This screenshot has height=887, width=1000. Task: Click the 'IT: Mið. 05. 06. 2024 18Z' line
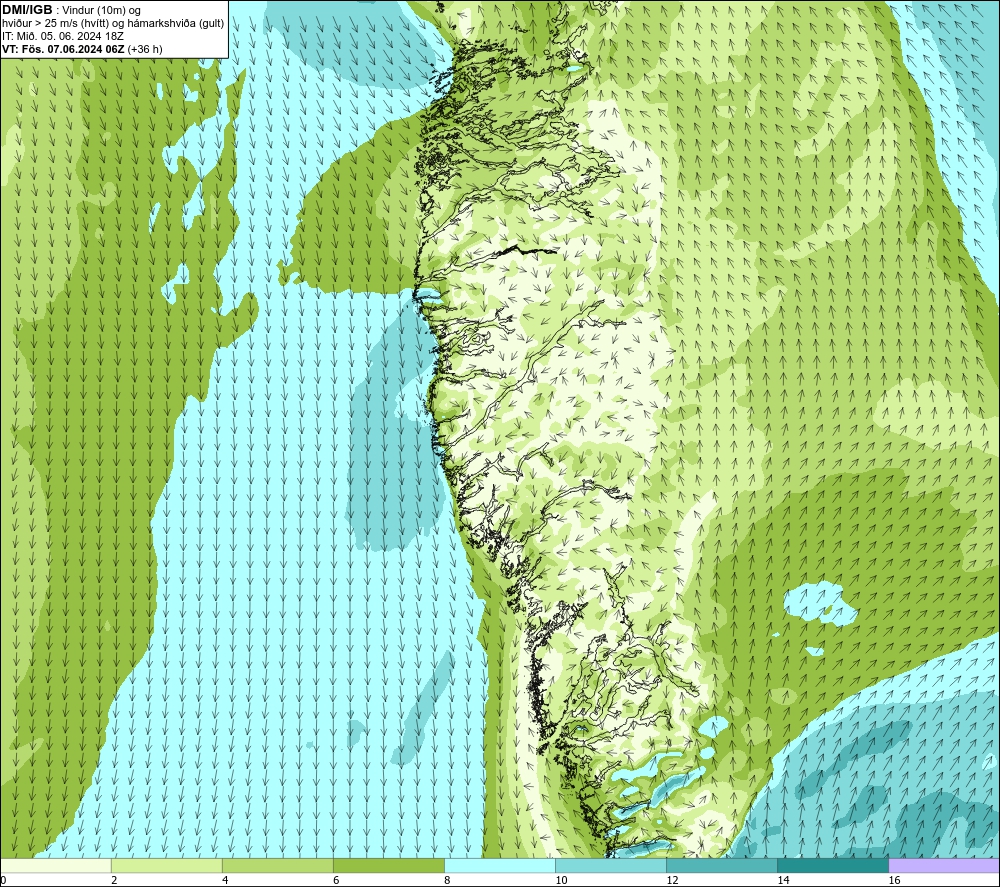tap(62, 36)
